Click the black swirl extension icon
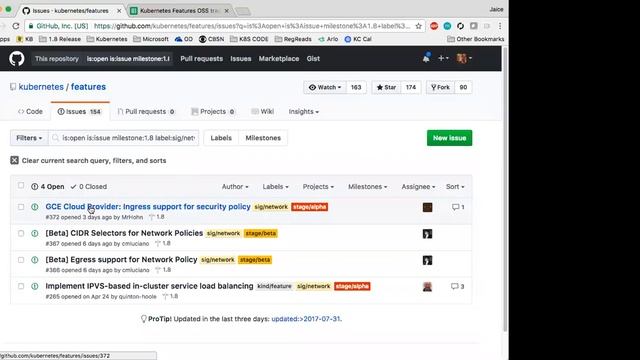Viewport: 640px width, 360px height. (460, 26)
